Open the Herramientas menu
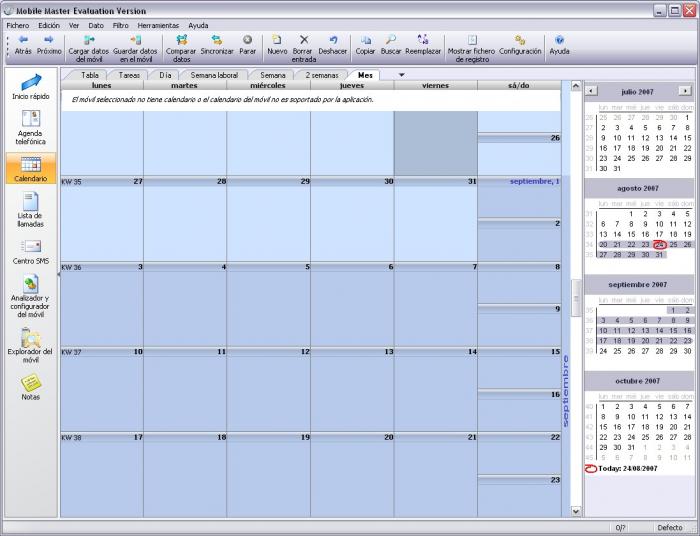 coord(158,24)
